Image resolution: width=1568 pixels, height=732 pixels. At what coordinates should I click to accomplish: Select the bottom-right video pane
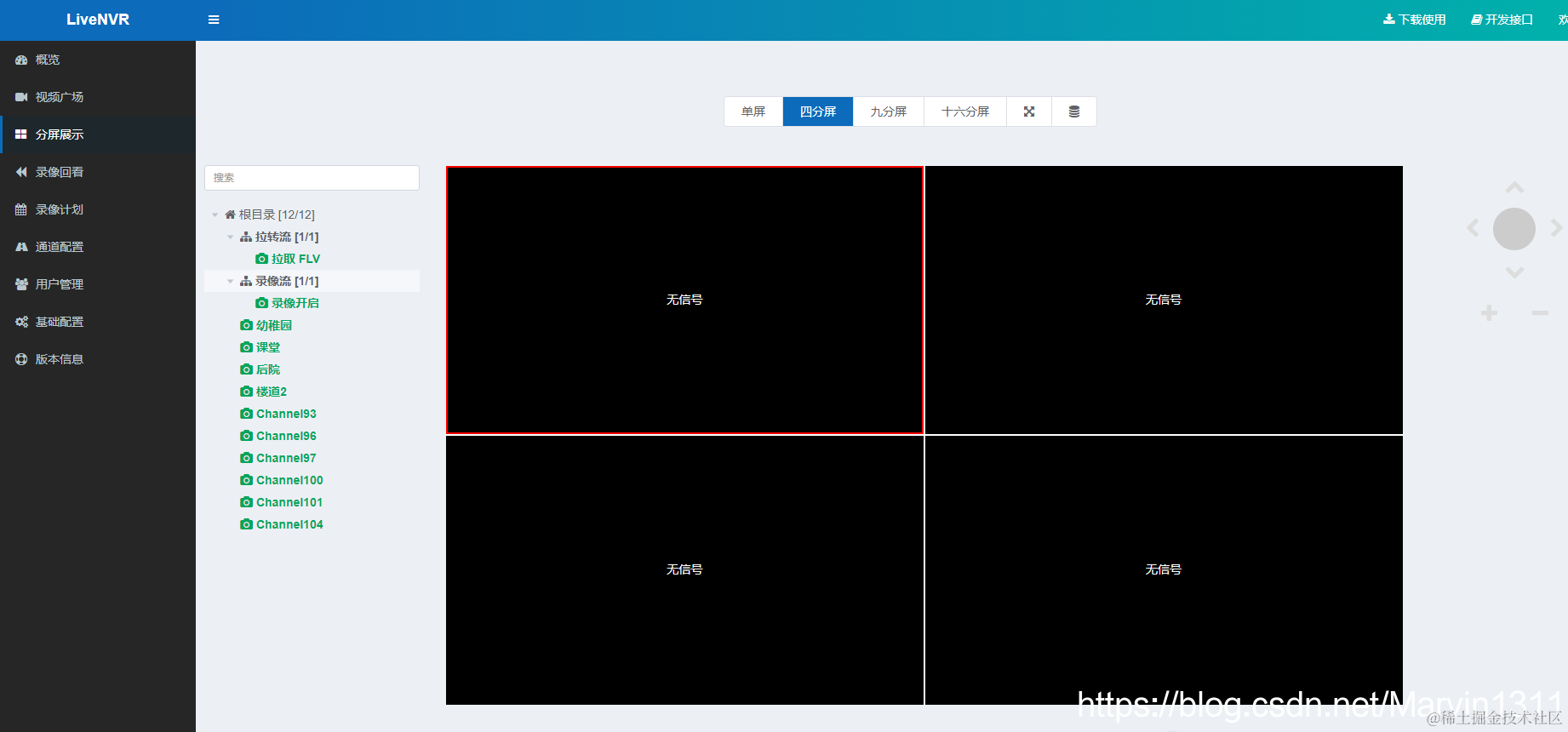point(1164,569)
